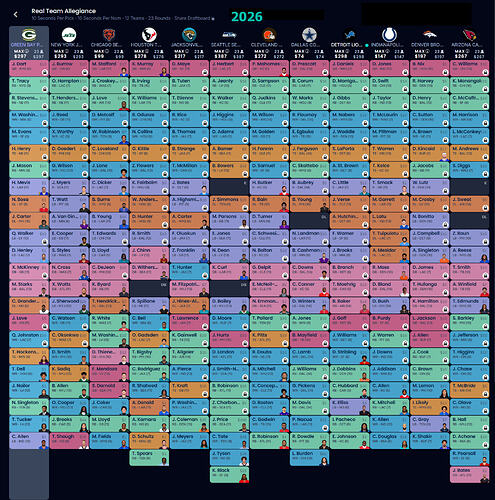Go back using the left arrow icon
The width and height of the screenshot is (495, 500).
pyautogui.click(x=15, y=14)
